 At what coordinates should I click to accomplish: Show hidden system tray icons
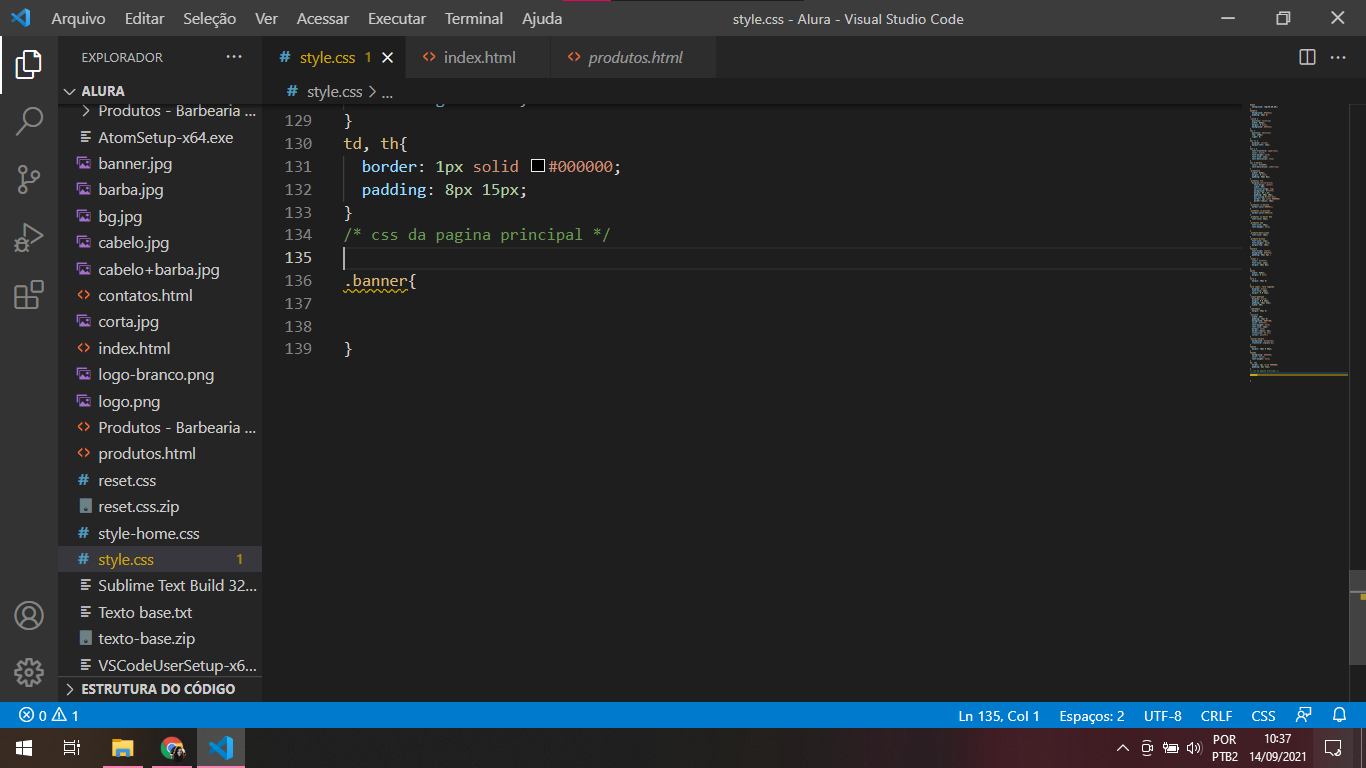pyautogui.click(x=1123, y=748)
